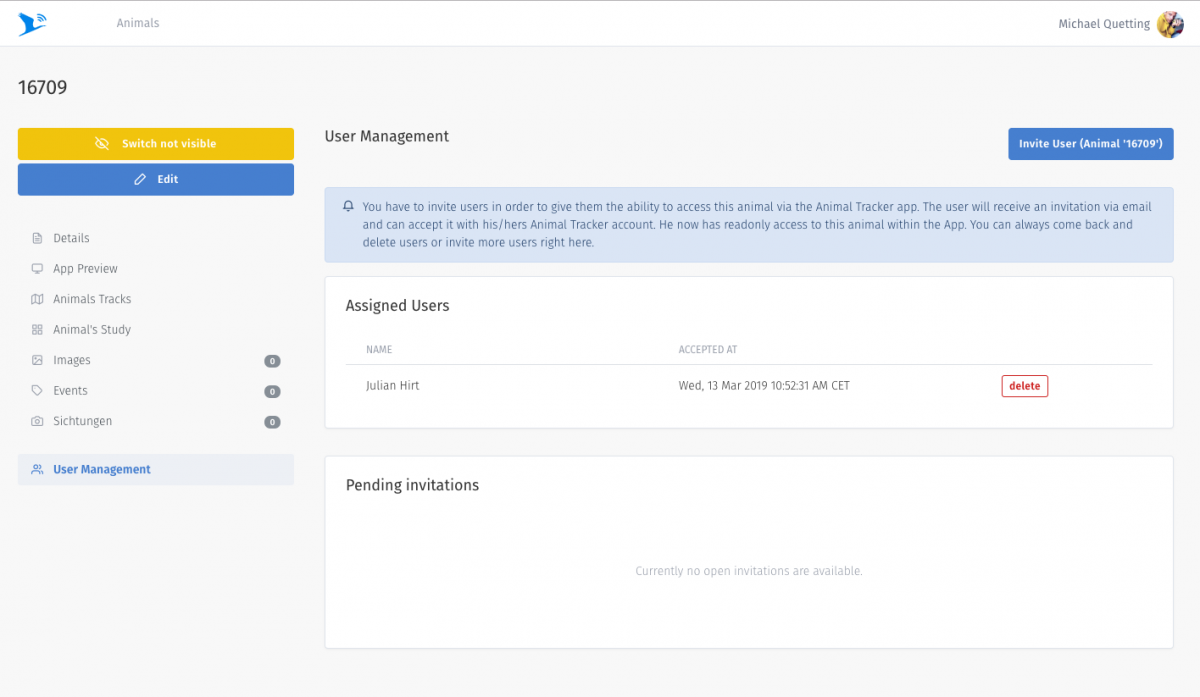Image resolution: width=1200 pixels, height=697 pixels.
Task: Click the Pending invitations heading
Action: (x=412, y=485)
